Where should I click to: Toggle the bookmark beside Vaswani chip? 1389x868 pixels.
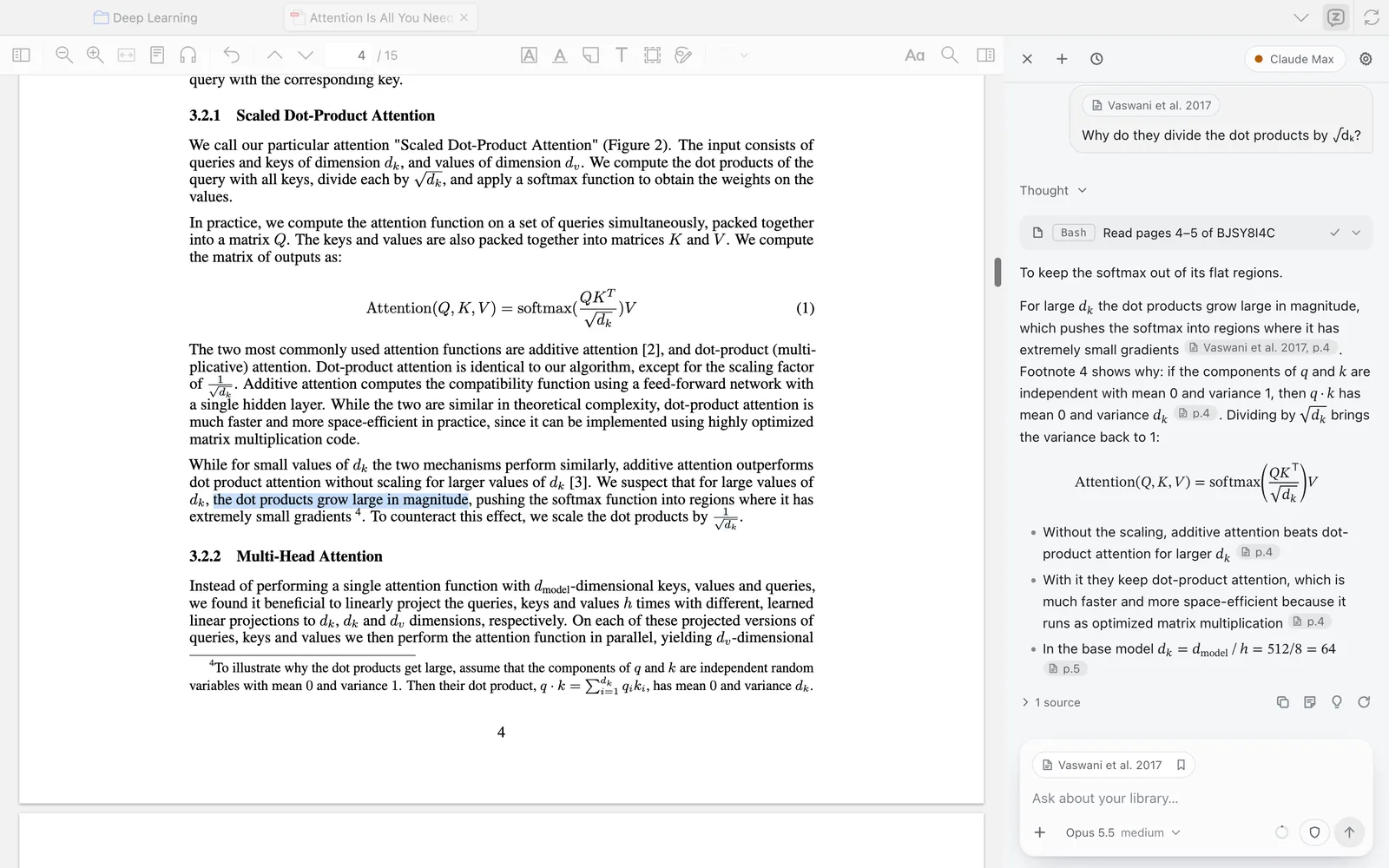[1181, 765]
